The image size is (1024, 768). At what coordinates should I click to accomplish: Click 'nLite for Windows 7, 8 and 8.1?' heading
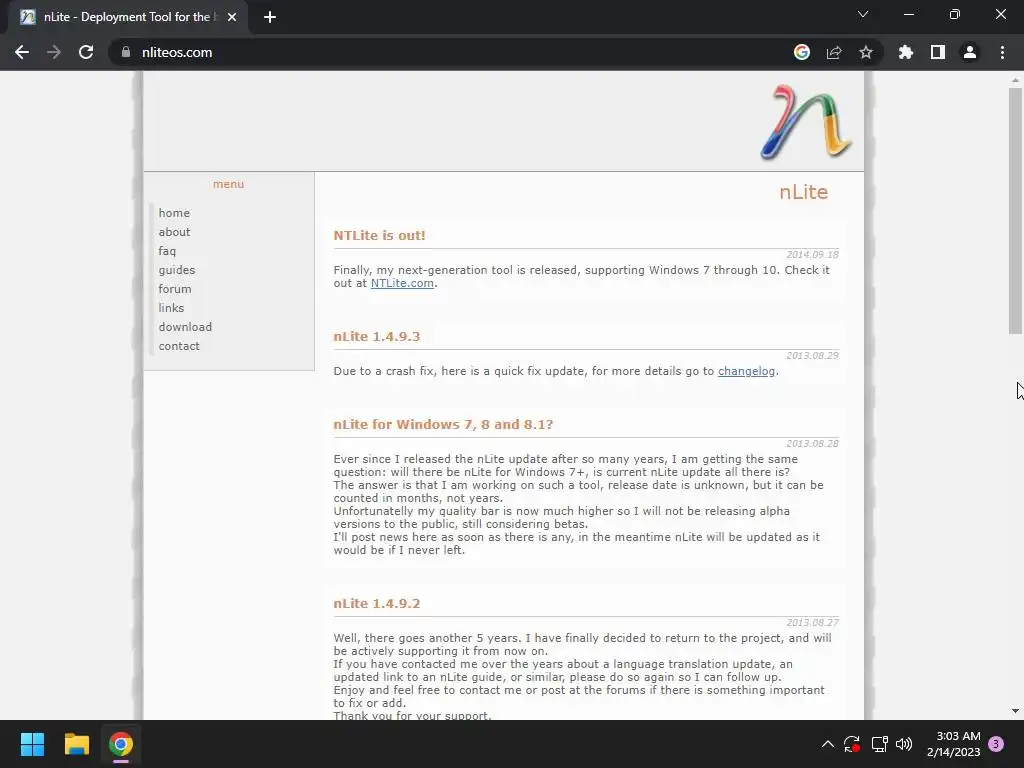(x=443, y=424)
